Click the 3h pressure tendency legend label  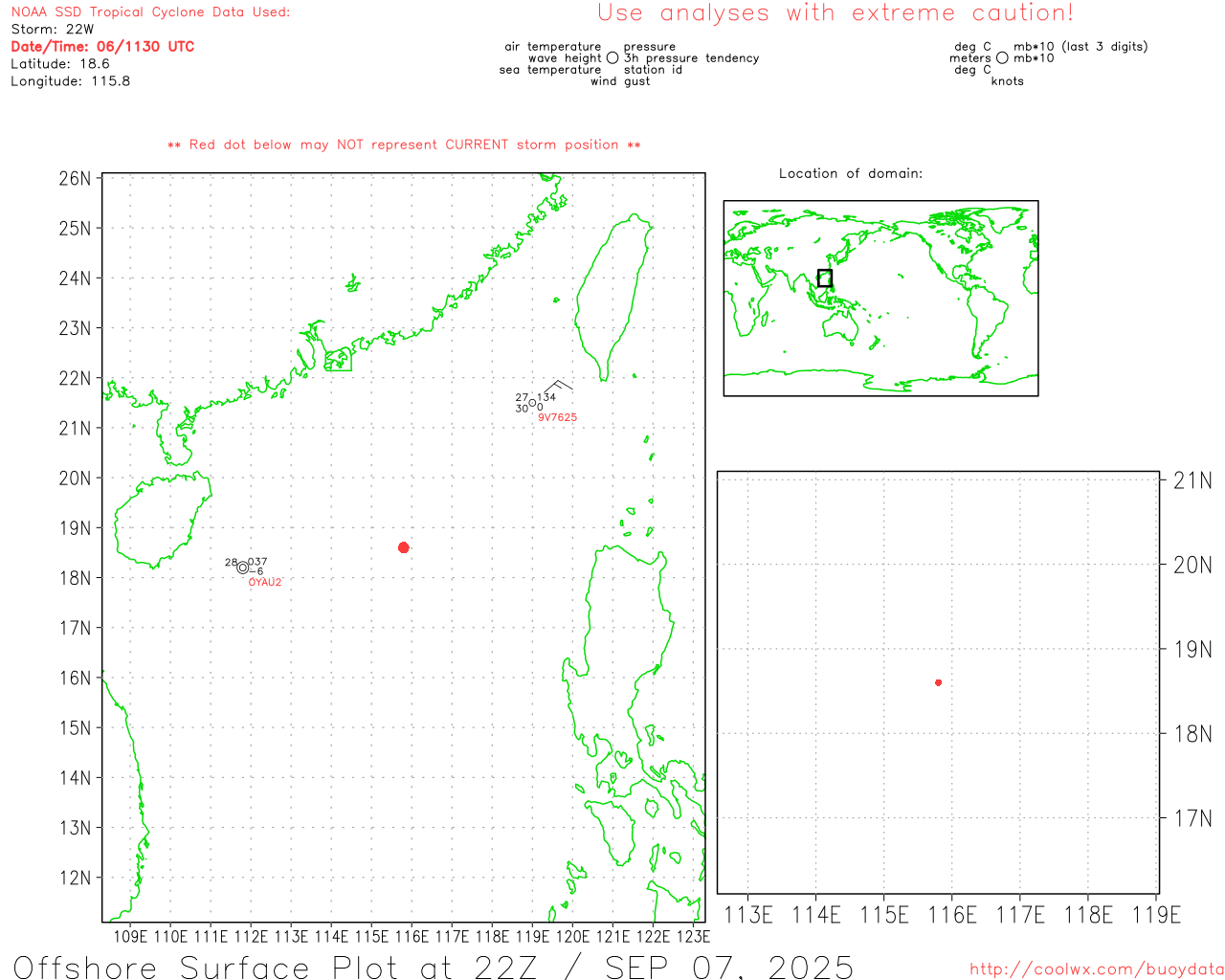coord(692,57)
